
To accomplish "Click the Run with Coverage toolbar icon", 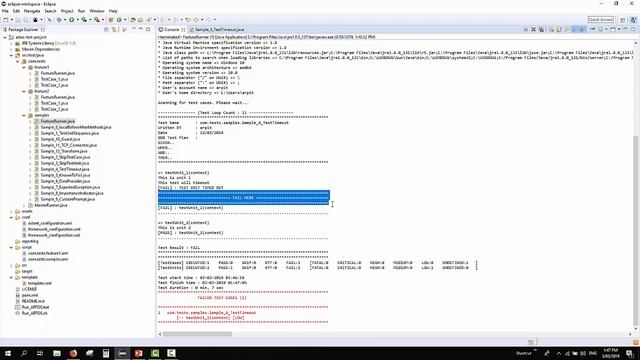I will pyautogui.click(x=84, y=20).
